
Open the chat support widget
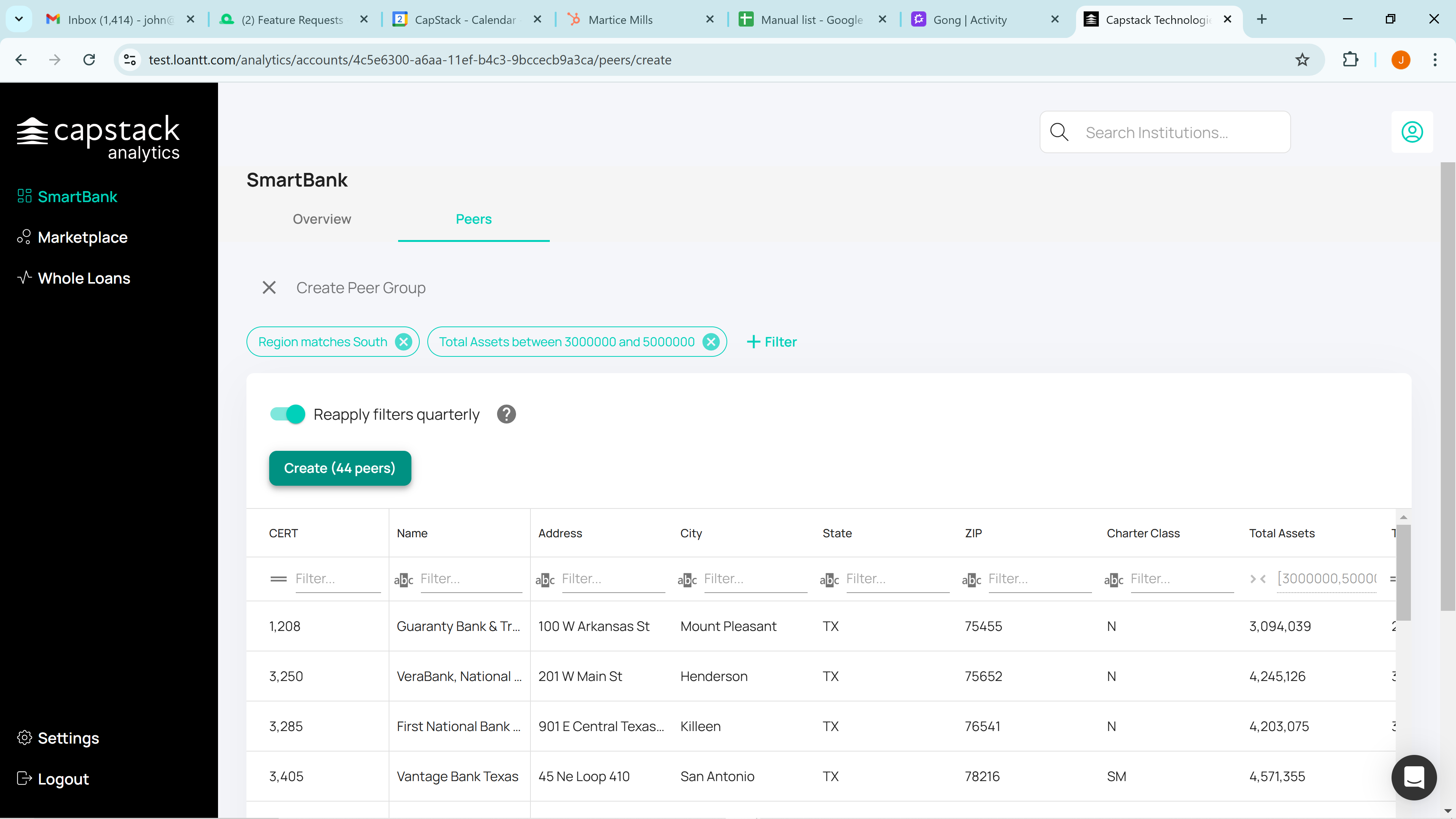(x=1414, y=777)
